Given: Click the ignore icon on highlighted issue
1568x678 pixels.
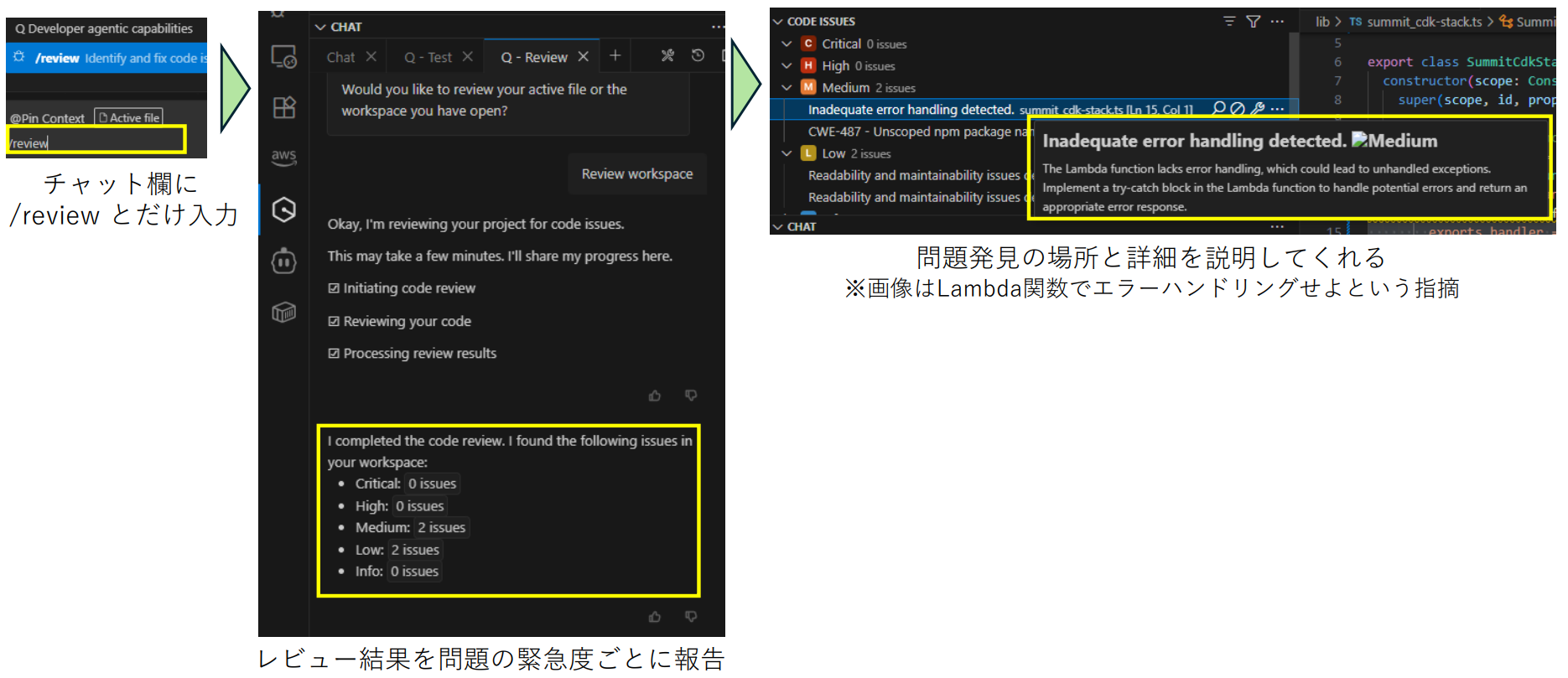Looking at the screenshot, I should click(x=1238, y=108).
